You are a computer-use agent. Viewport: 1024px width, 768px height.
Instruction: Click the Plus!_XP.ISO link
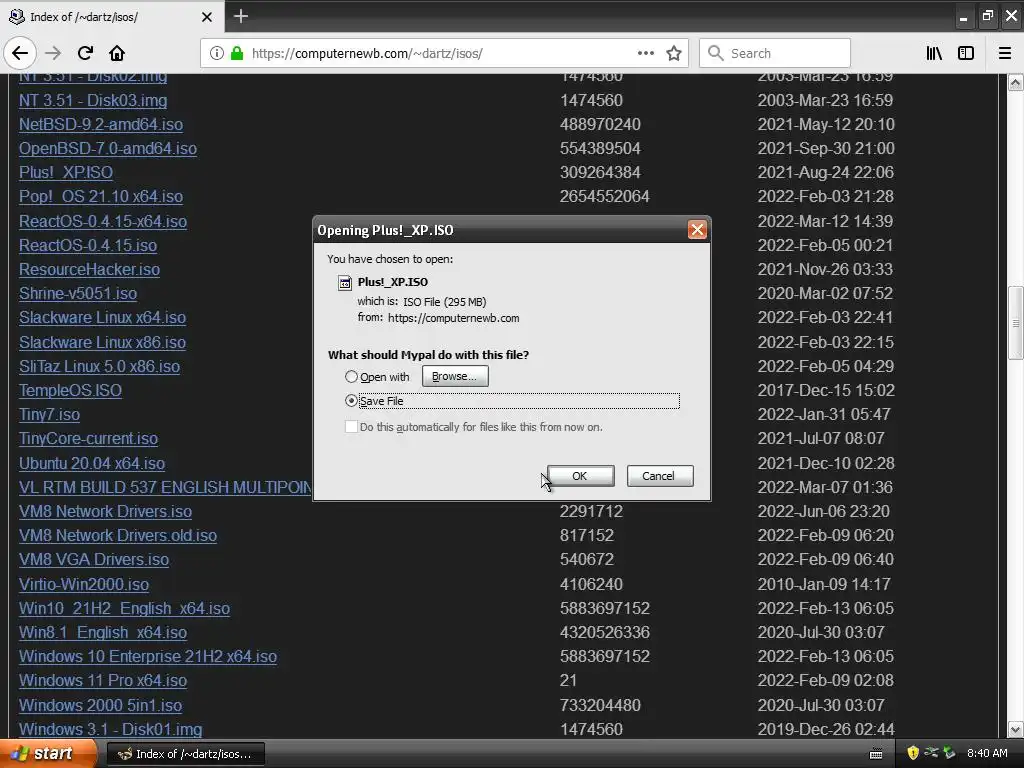point(66,172)
